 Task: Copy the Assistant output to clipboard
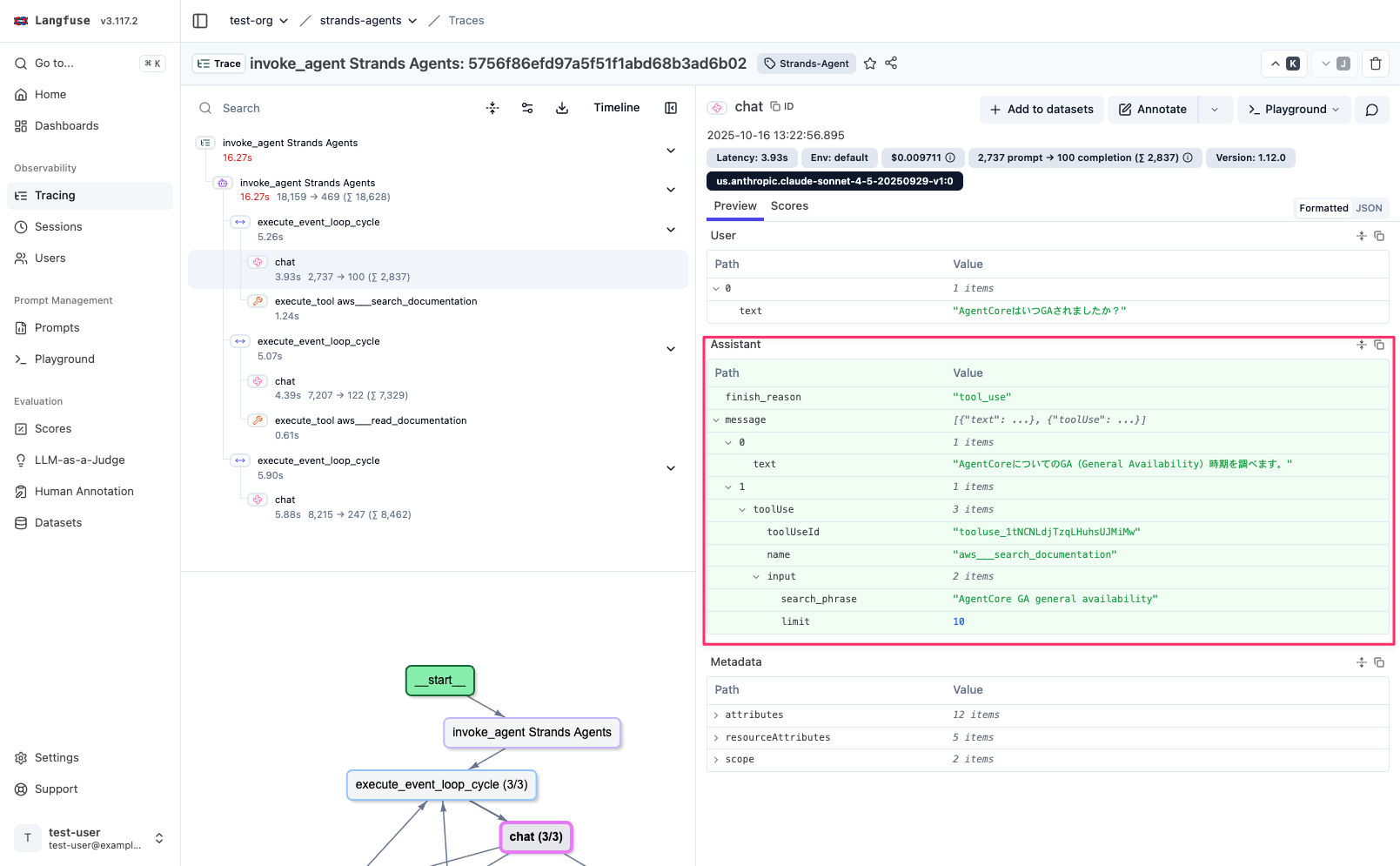click(x=1379, y=345)
